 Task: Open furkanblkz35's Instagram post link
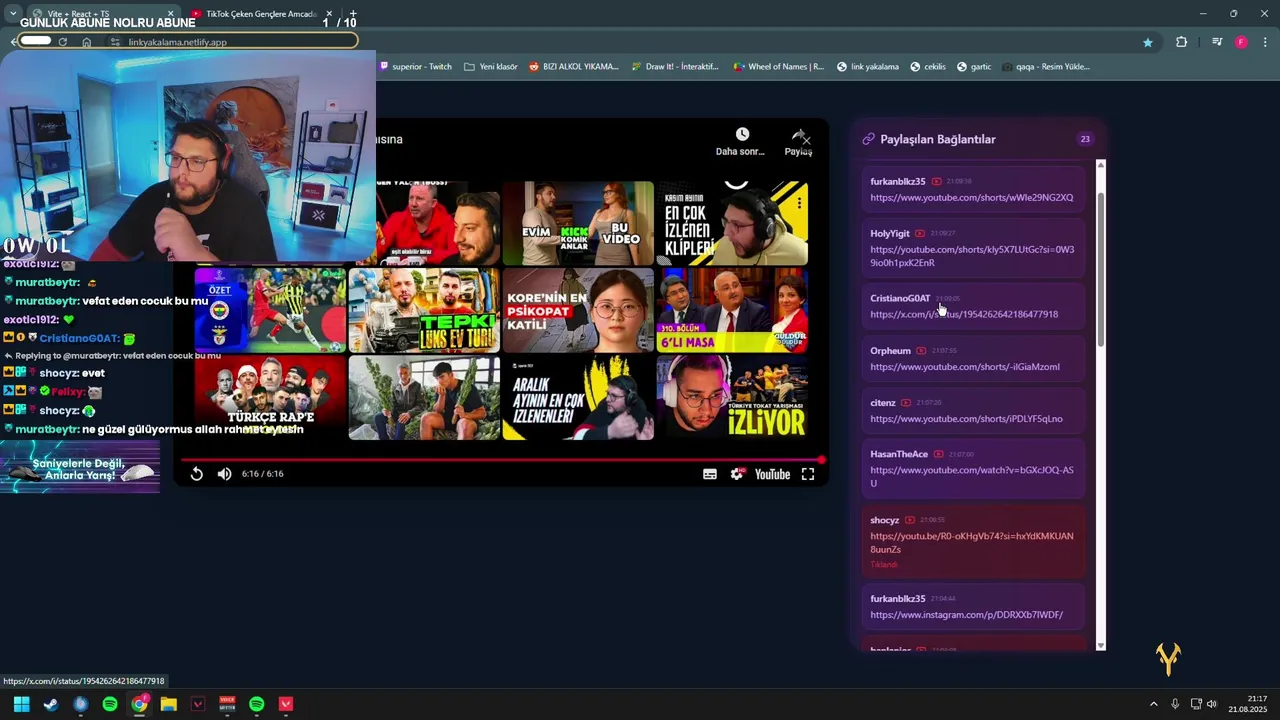coord(966,615)
